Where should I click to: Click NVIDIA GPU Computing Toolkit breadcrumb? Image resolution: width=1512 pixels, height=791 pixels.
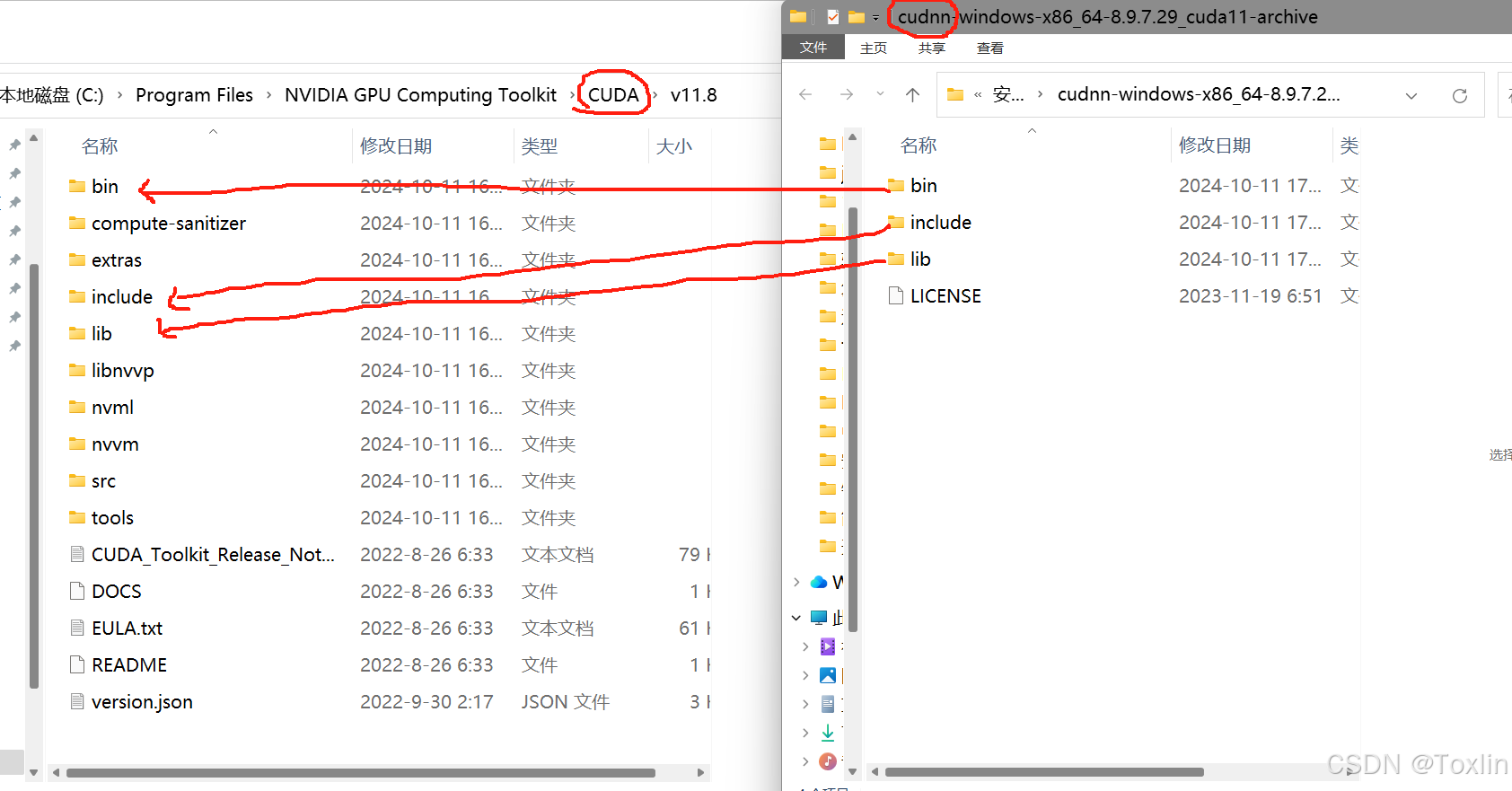click(420, 95)
